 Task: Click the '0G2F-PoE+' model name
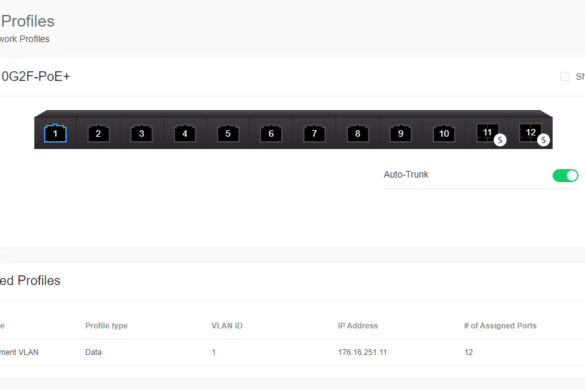(x=35, y=77)
